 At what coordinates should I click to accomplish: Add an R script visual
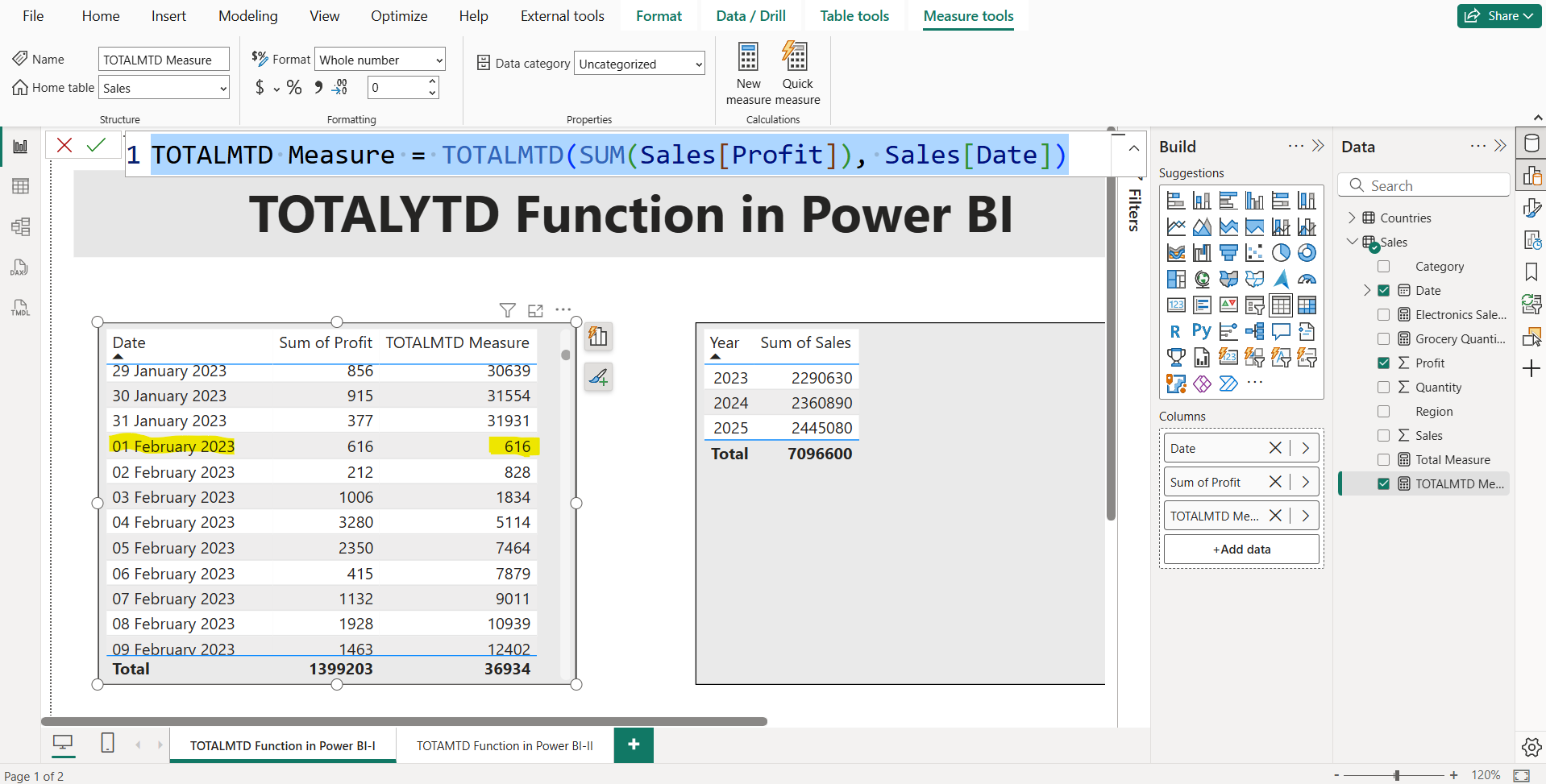coord(1176,331)
